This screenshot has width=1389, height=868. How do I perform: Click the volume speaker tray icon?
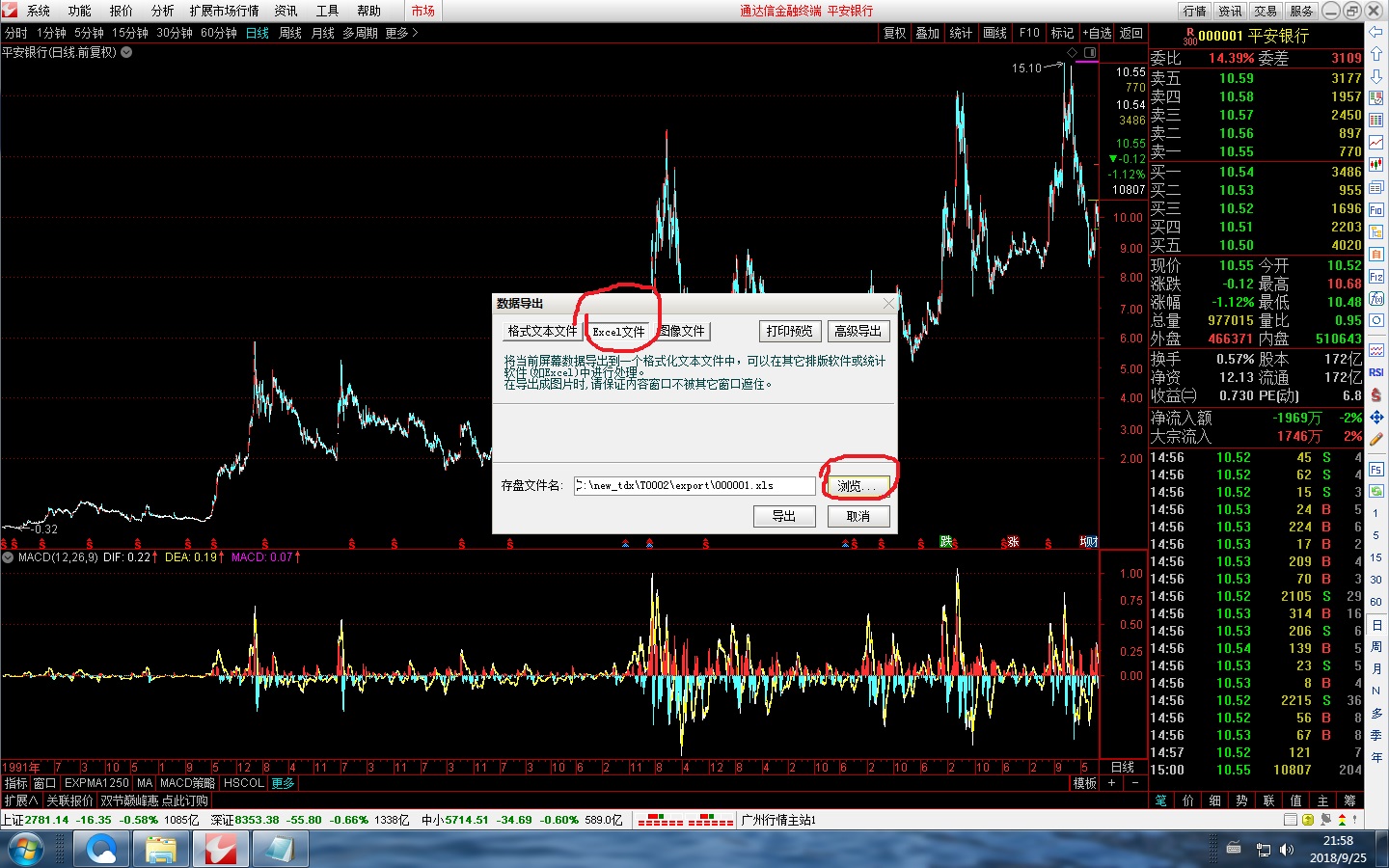(x=1287, y=850)
